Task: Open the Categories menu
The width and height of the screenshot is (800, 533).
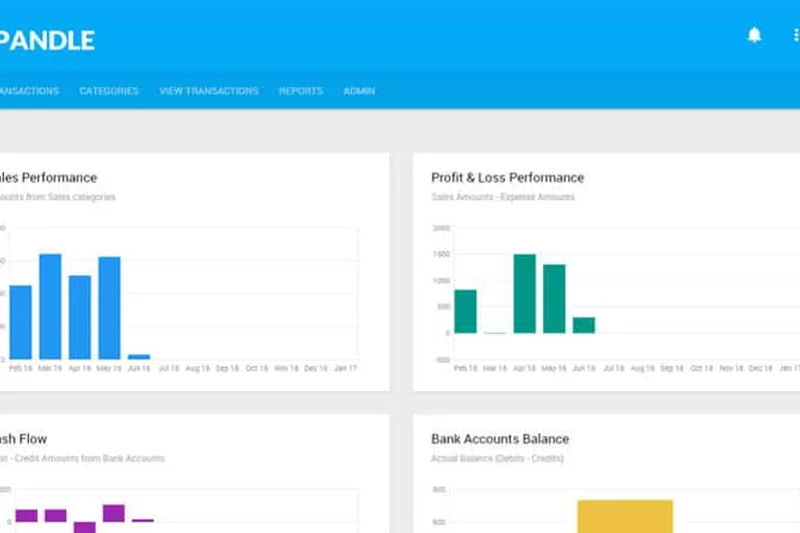Action: click(x=109, y=91)
